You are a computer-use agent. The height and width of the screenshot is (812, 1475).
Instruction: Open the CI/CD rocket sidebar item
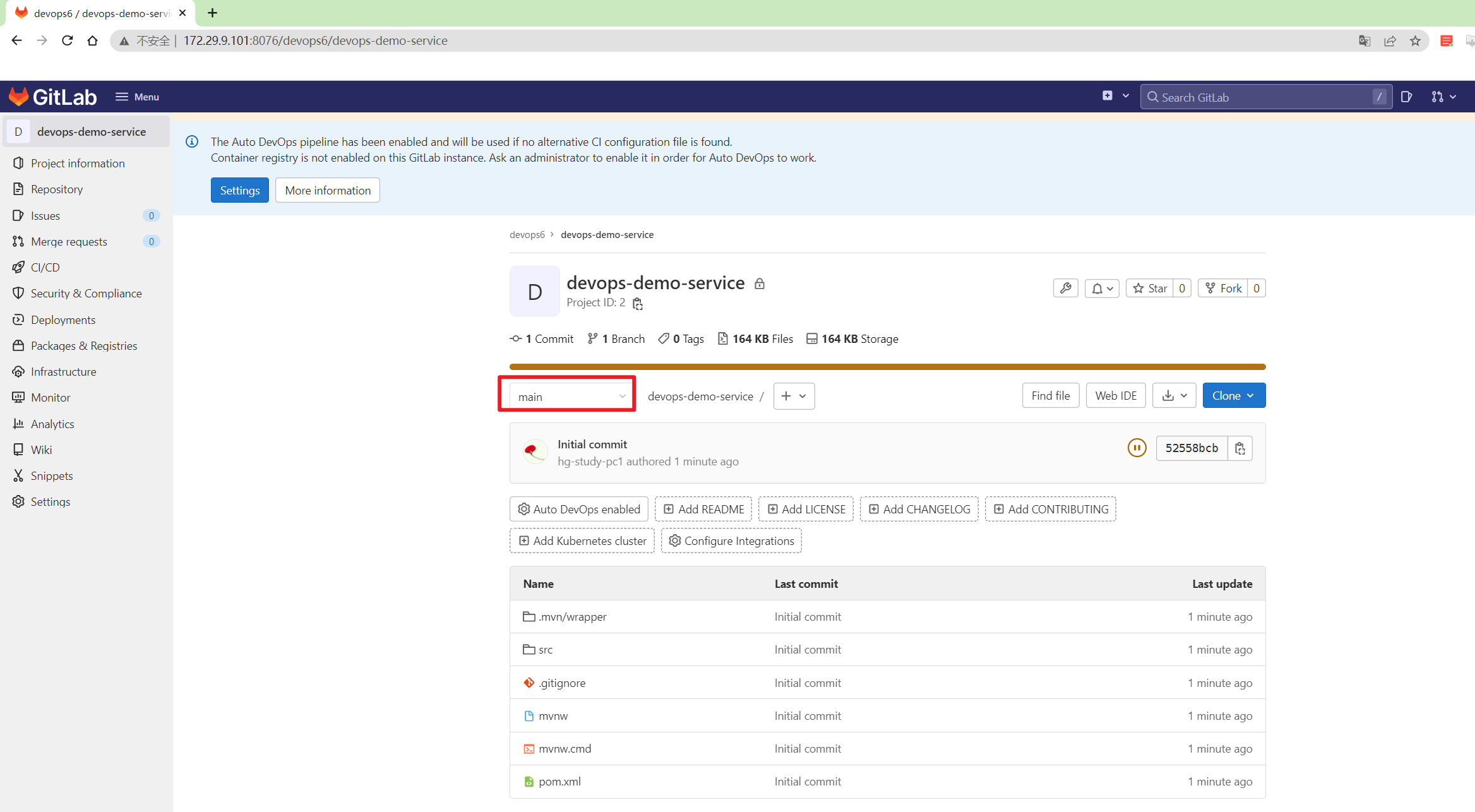[45, 267]
